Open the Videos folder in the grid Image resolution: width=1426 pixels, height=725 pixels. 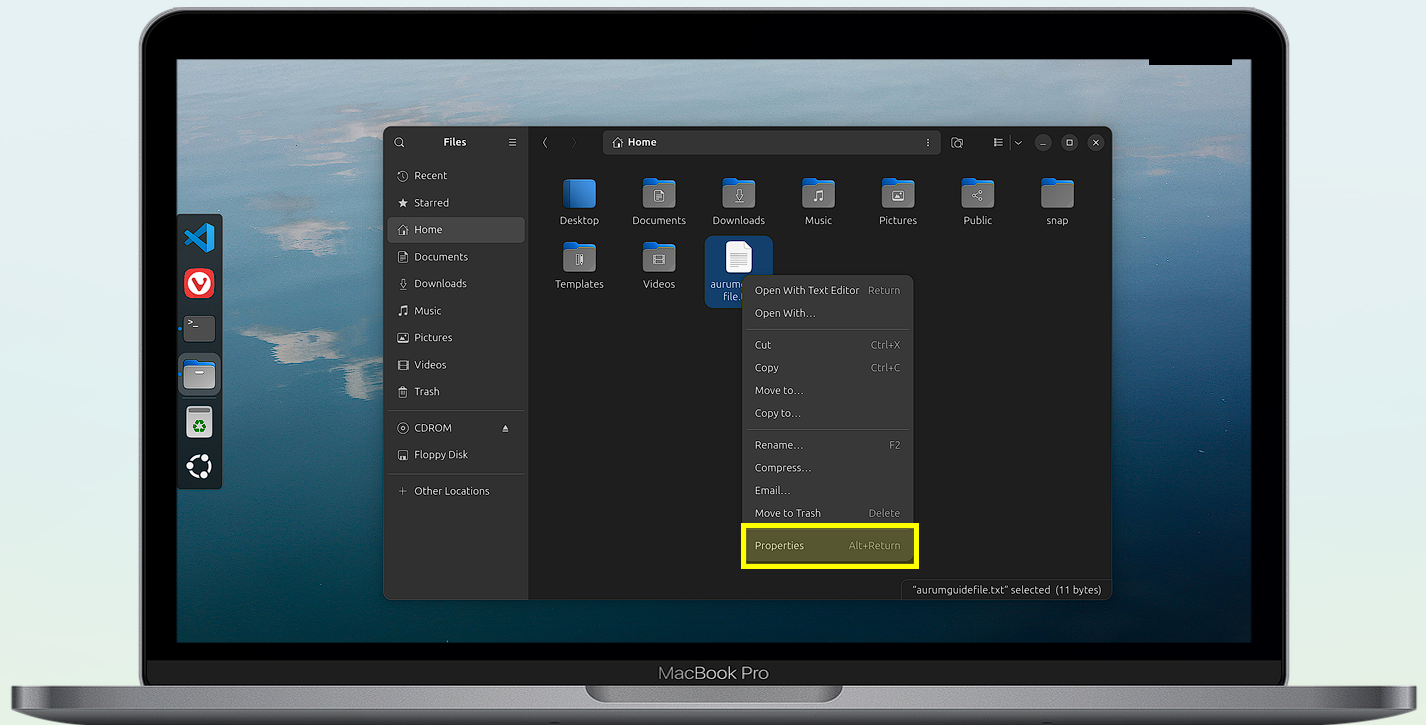[659, 257]
